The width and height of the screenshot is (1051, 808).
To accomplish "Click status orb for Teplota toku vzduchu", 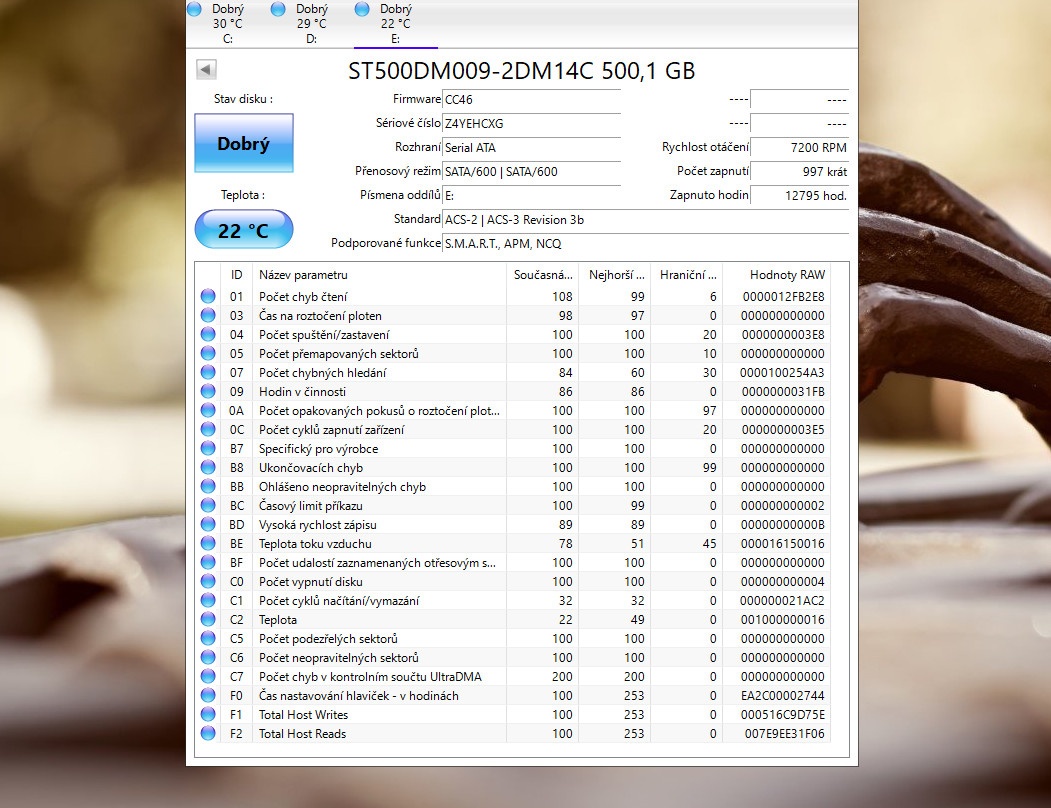I will point(208,543).
